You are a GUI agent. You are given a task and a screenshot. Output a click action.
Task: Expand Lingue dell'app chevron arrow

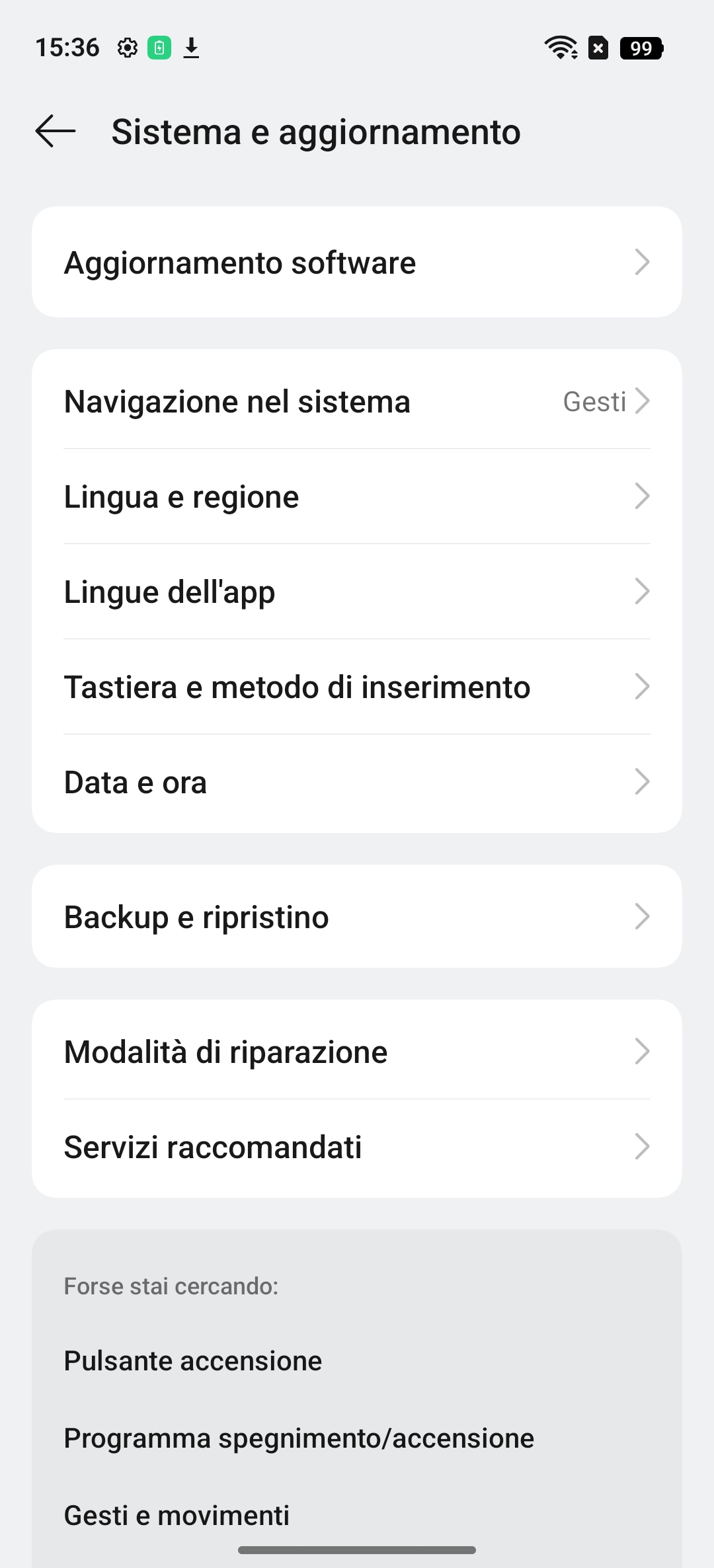[642, 592]
